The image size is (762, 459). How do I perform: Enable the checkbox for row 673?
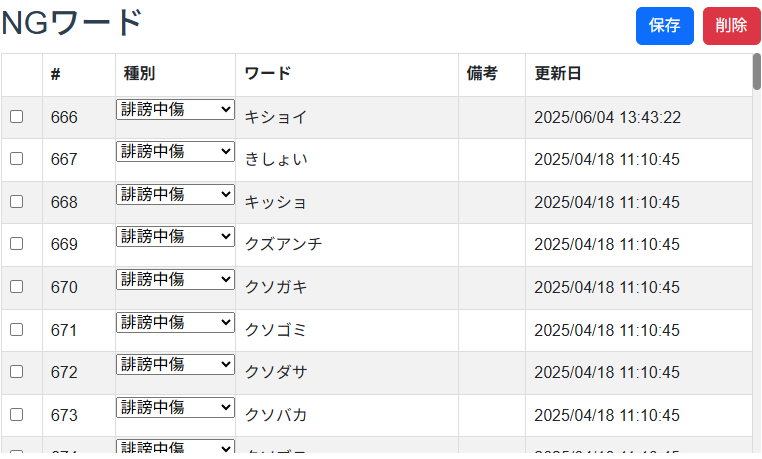pos(16,414)
